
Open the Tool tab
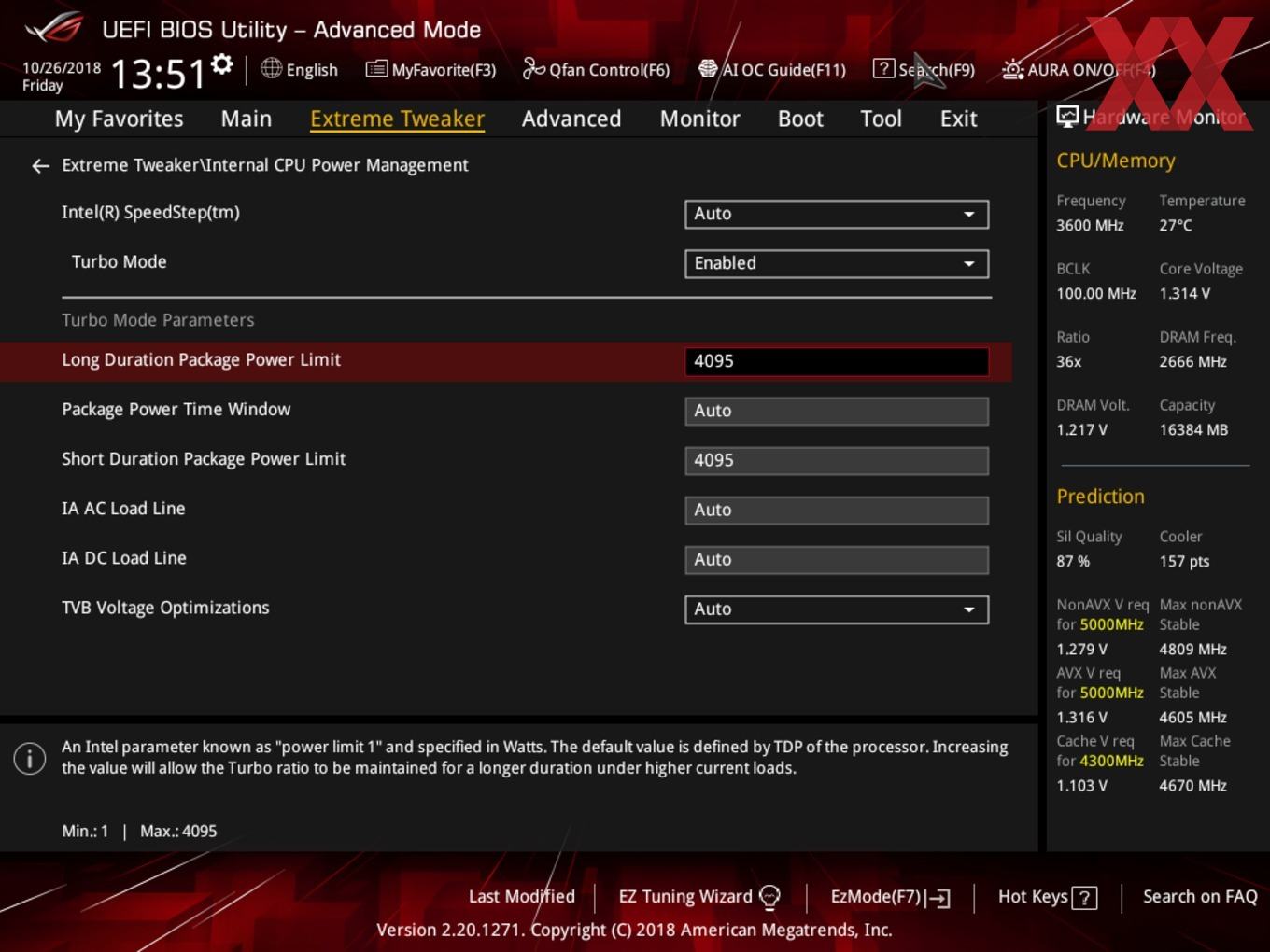click(881, 119)
